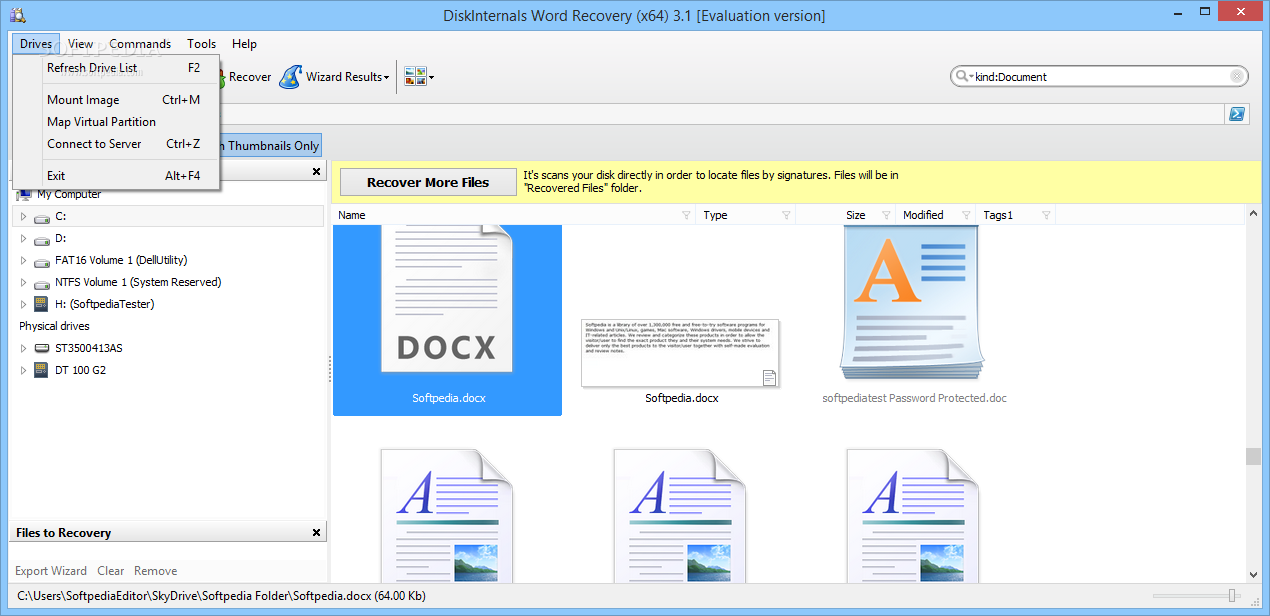Viewport: 1270px width, 616px height.
Task: Choose Exit from Drives menu
Action: click(x=117, y=176)
